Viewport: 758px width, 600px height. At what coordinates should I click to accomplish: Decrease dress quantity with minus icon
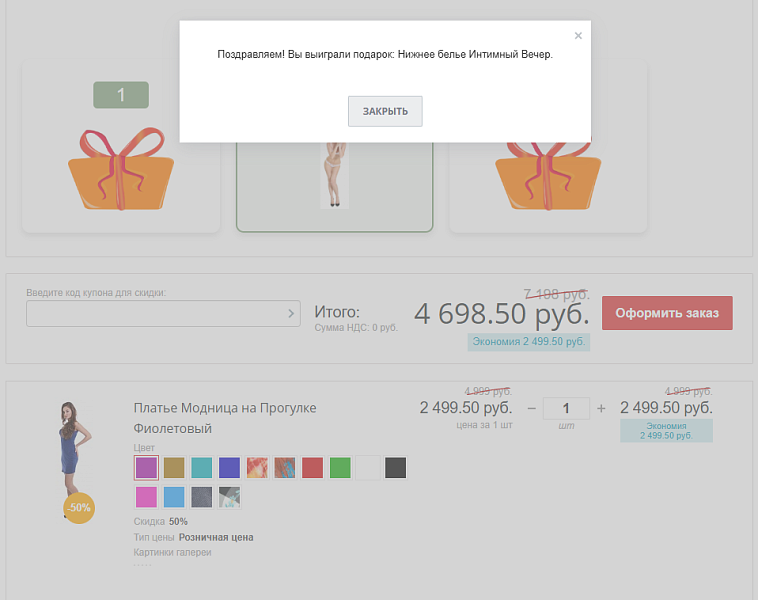click(x=532, y=408)
